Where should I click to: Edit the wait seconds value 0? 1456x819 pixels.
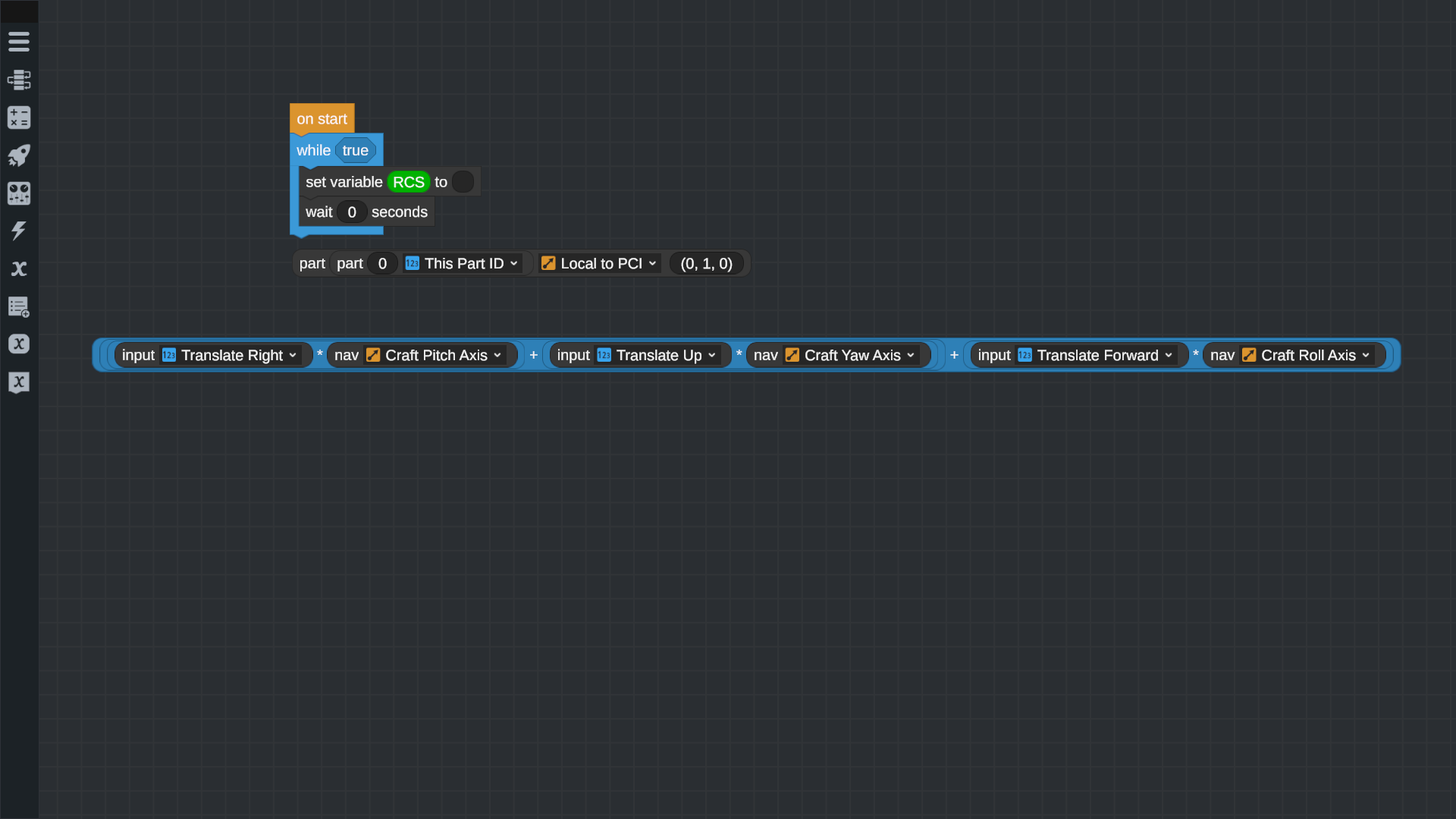click(351, 212)
